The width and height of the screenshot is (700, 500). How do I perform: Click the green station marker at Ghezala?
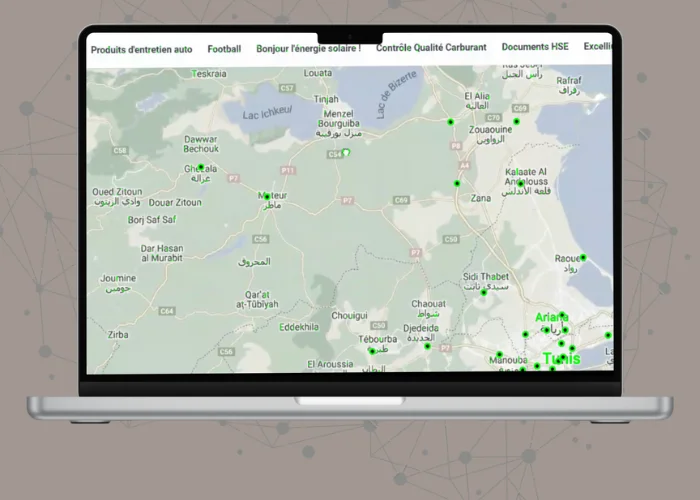pos(201,167)
